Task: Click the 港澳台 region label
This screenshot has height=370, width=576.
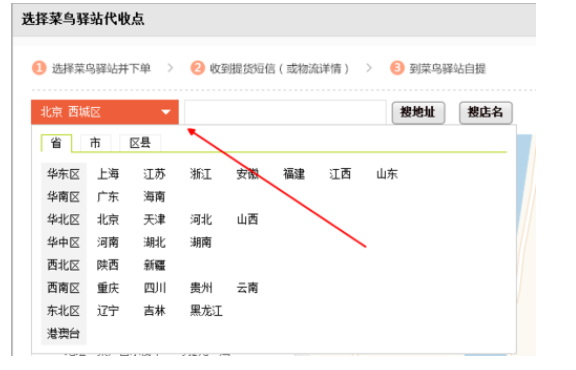Action: [x=63, y=334]
